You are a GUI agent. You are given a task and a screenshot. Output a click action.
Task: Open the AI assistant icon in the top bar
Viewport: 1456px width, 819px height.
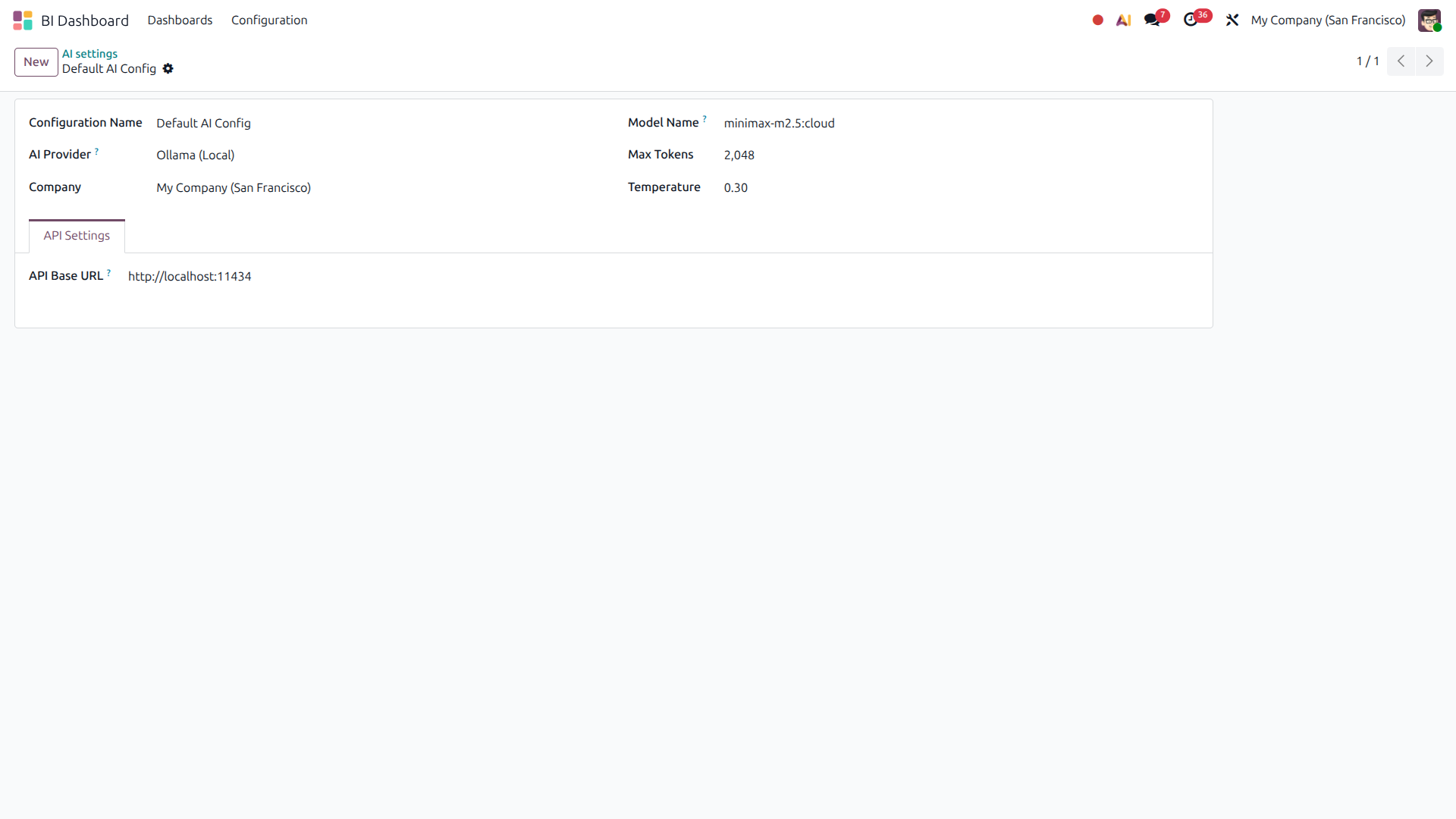1124,20
